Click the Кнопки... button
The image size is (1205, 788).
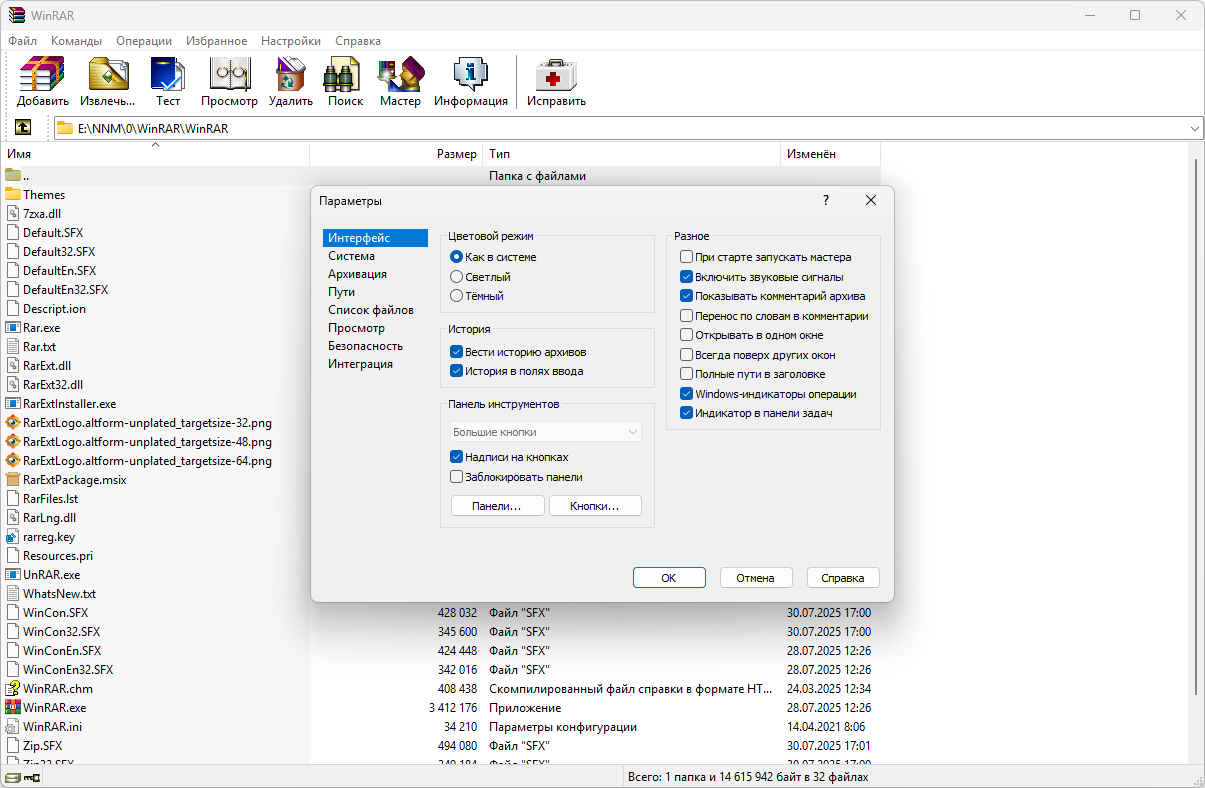click(x=595, y=506)
